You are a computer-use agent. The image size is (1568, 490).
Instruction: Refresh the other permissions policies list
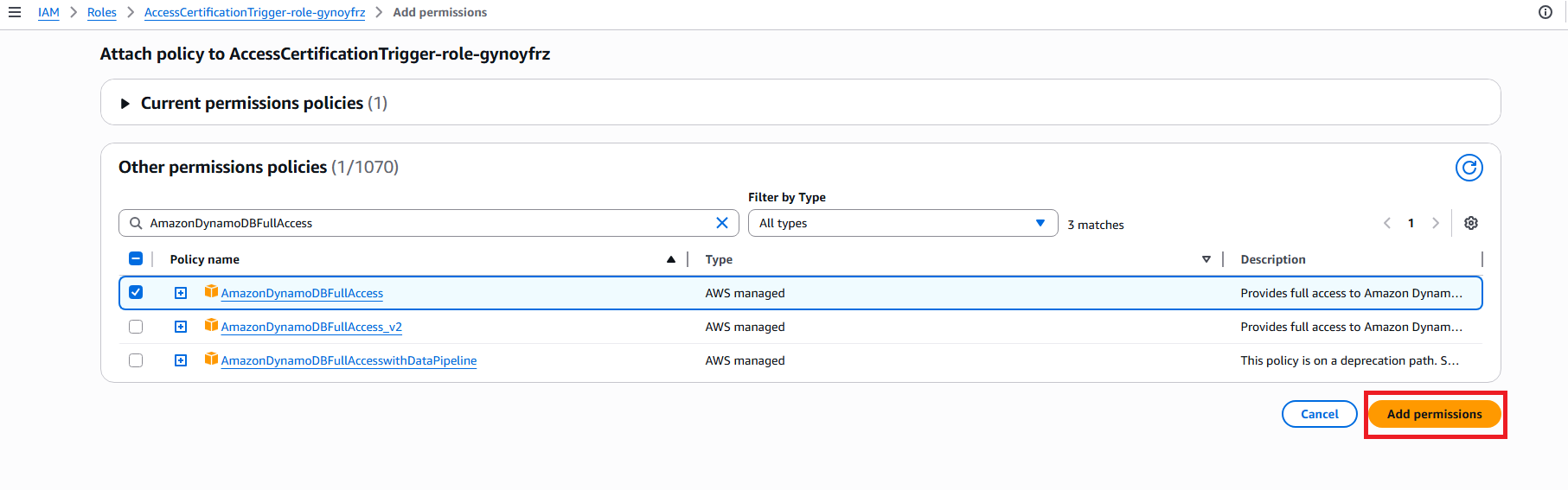click(x=1469, y=168)
